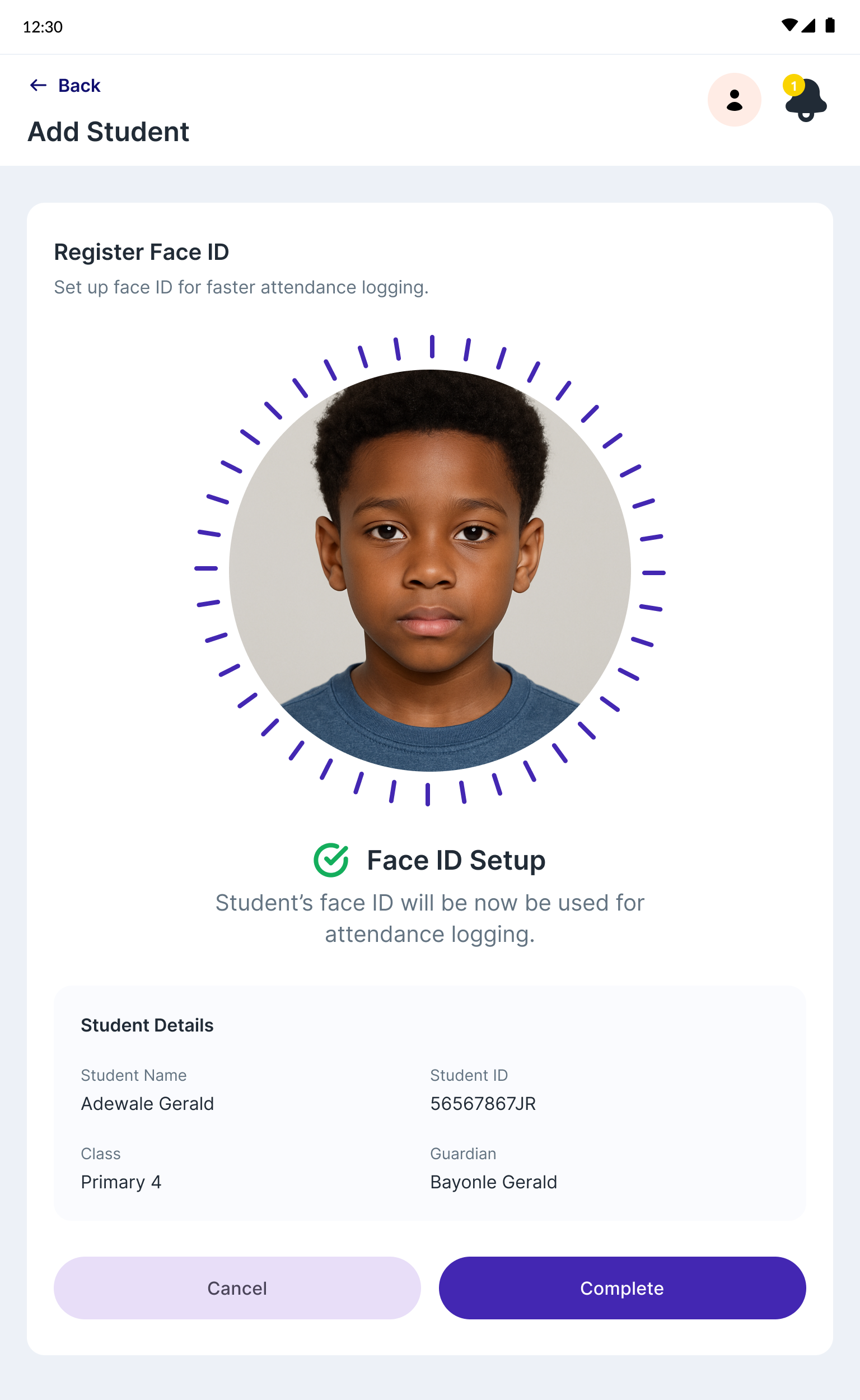Image resolution: width=860 pixels, height=1400 pixels.
Task: Tap the 12:30 clock in status bar
Action: [43, 27]
